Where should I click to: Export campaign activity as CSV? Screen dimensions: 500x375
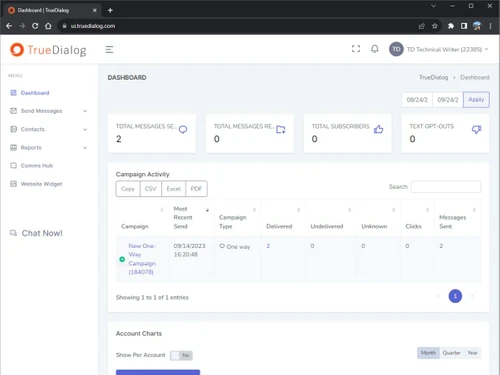coord(151,189)
